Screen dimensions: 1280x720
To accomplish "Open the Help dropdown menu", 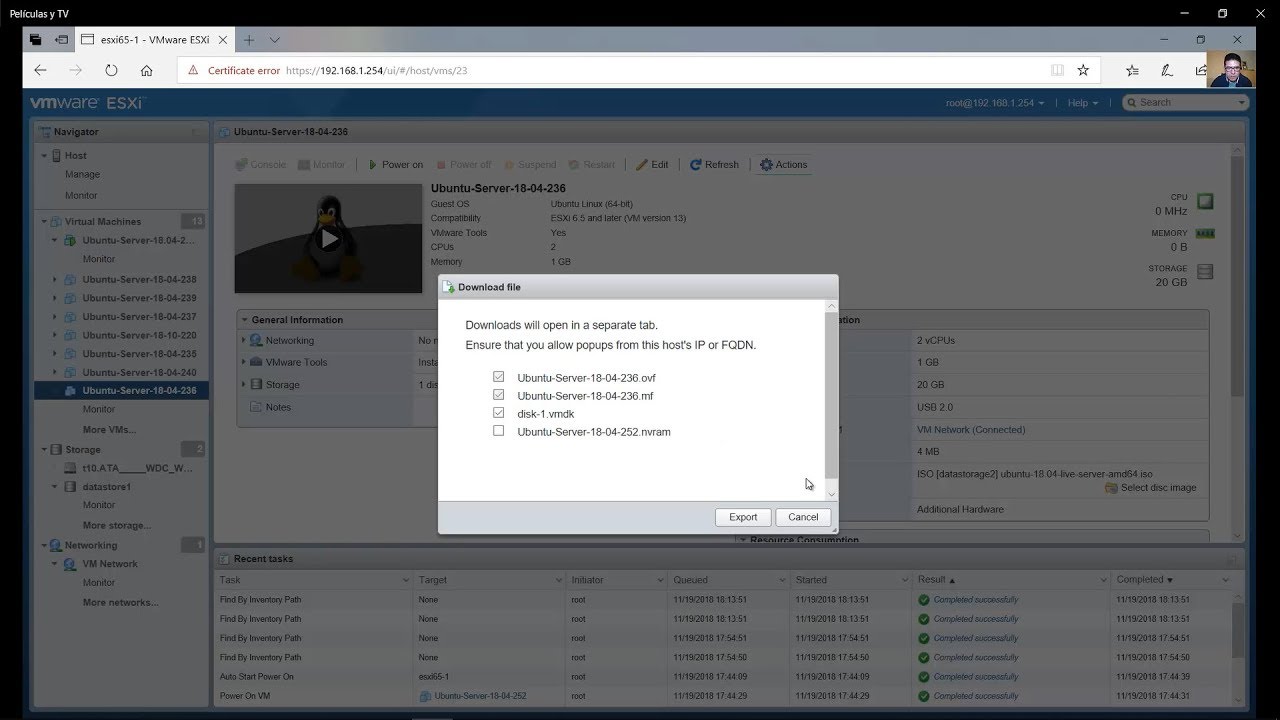I will tap(1082, 103).
